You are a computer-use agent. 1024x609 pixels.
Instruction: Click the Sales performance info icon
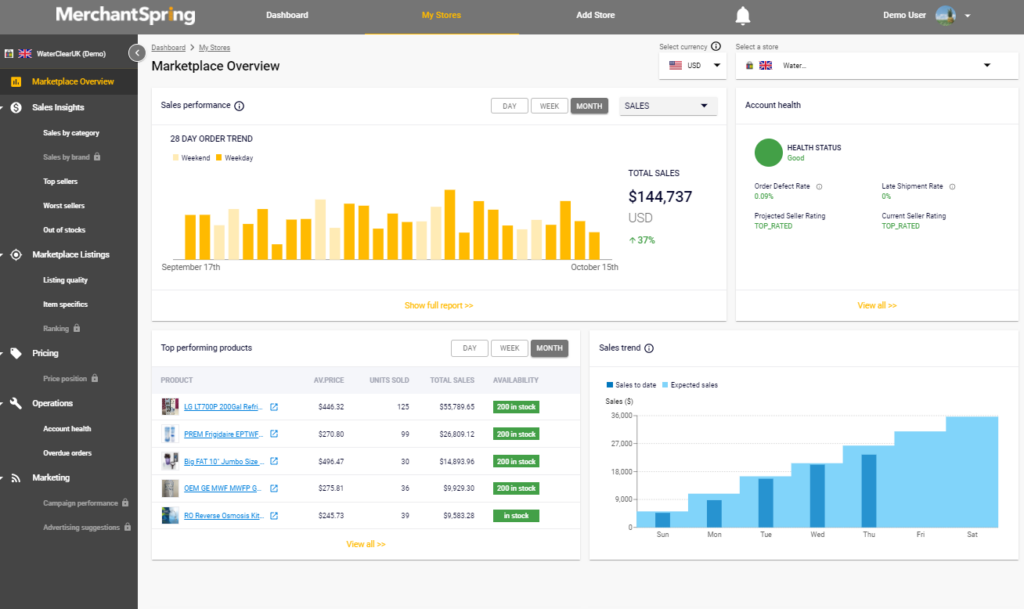[x=239, y=106]
